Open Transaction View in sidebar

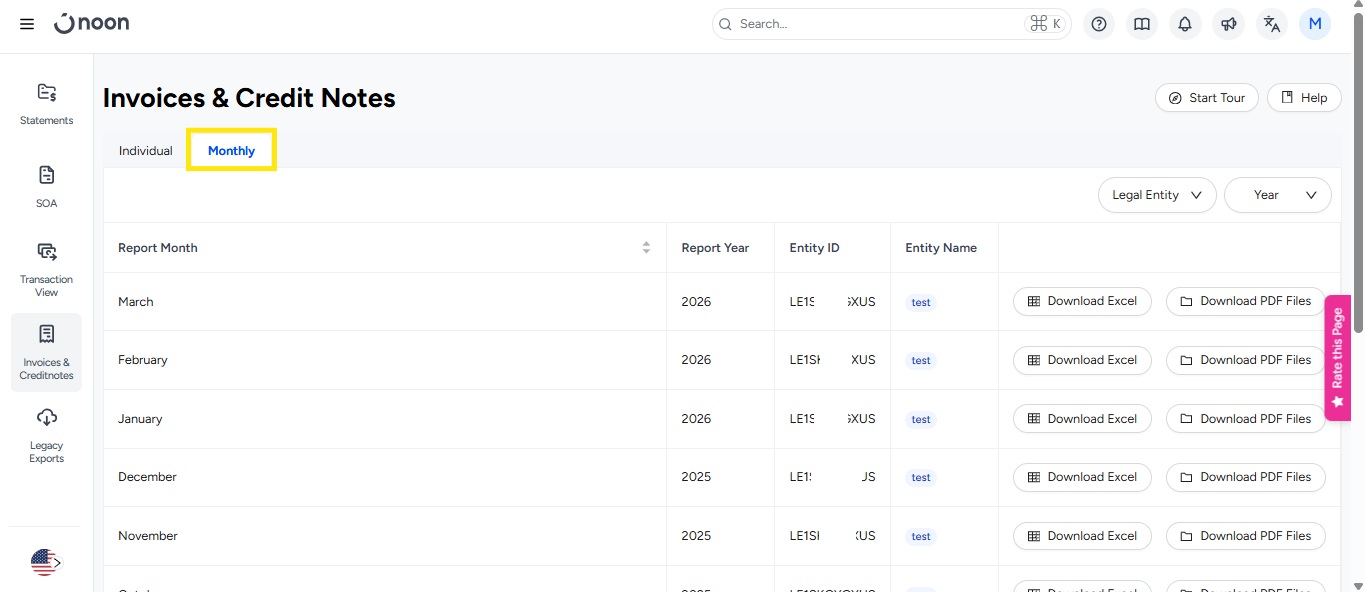pyautogui.click(x=47, y=269)
